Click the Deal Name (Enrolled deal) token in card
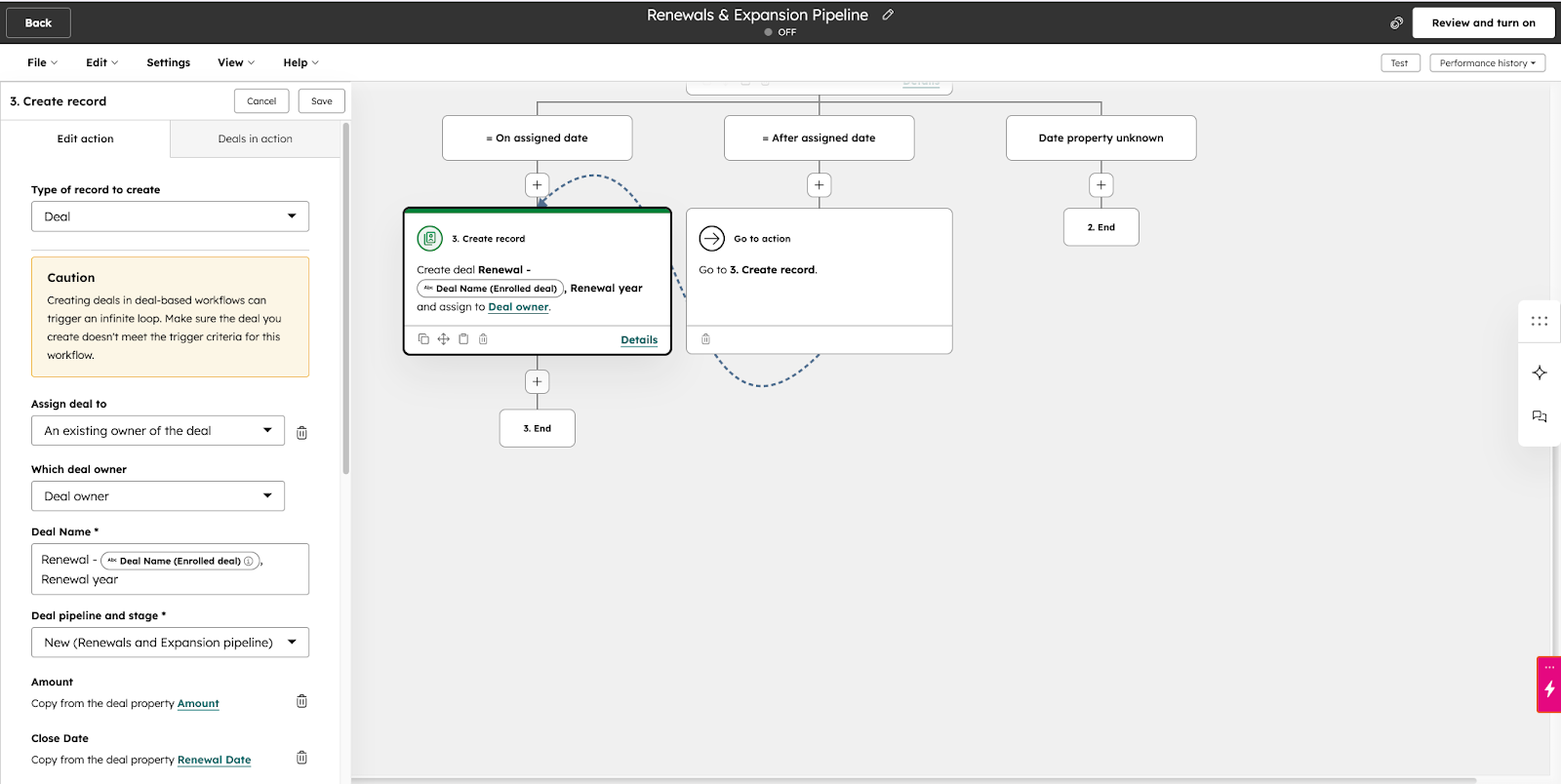Viewport: 1561px width, 784px height. point(491,289)
